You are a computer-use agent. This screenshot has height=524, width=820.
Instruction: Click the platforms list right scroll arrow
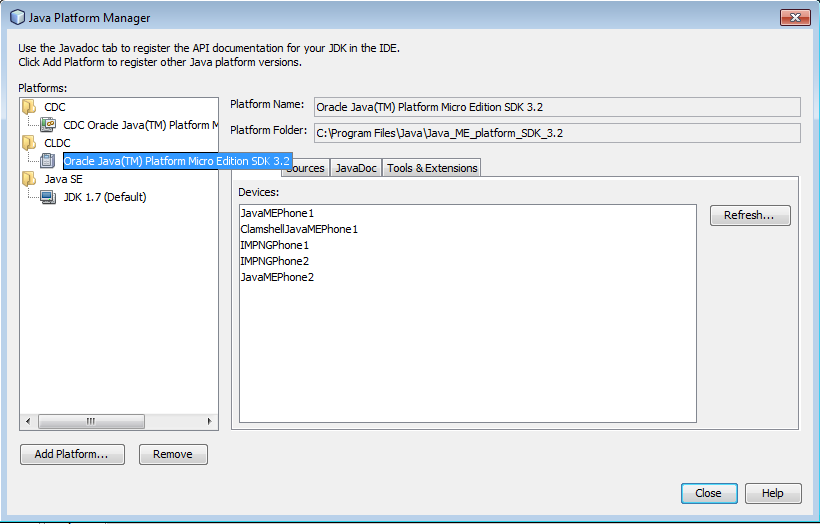pyautogui.click(x=209, y=422)
